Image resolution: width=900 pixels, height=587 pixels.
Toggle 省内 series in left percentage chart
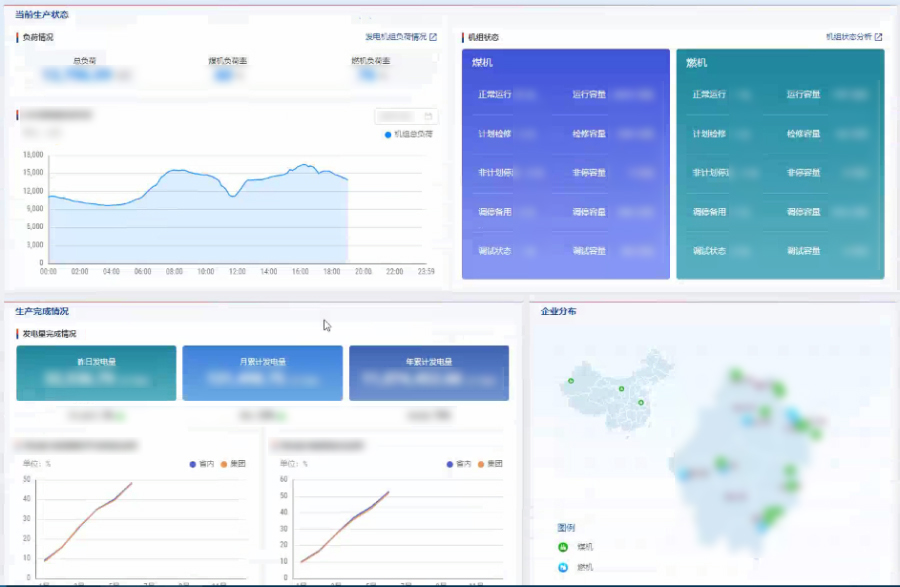click(x=199, y=464)
